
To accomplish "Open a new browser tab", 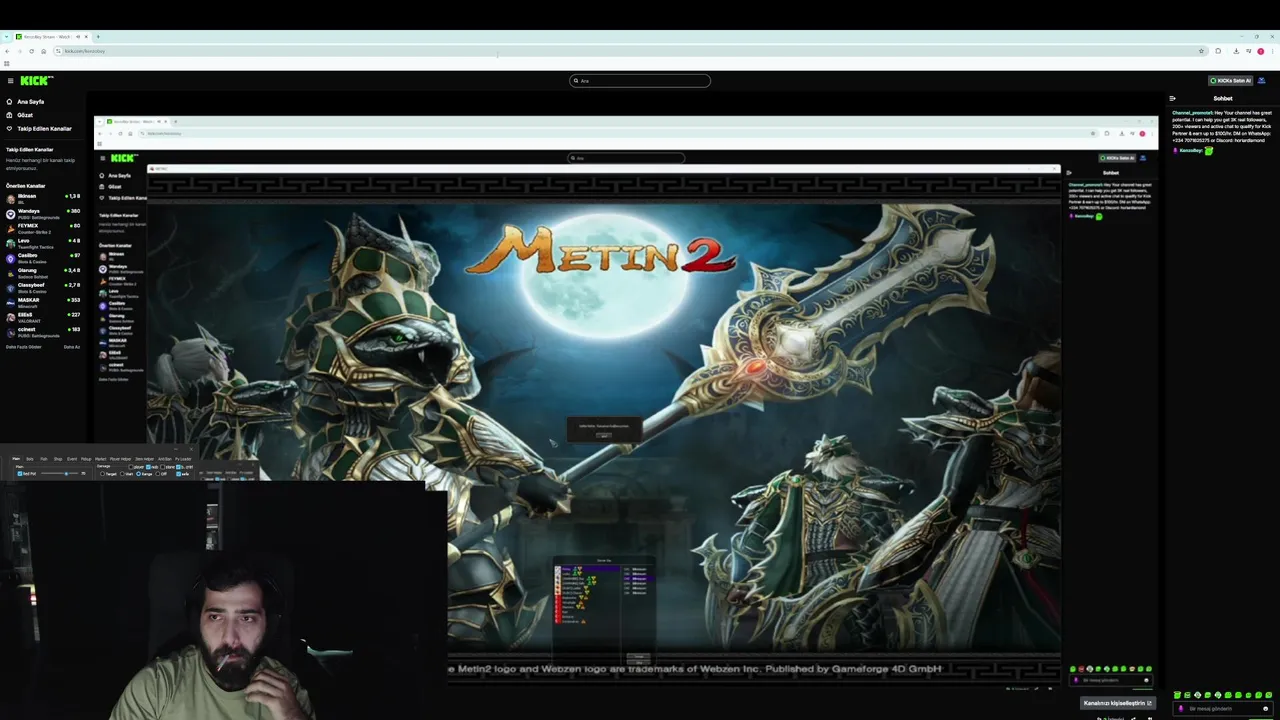I will pos(98,37).
